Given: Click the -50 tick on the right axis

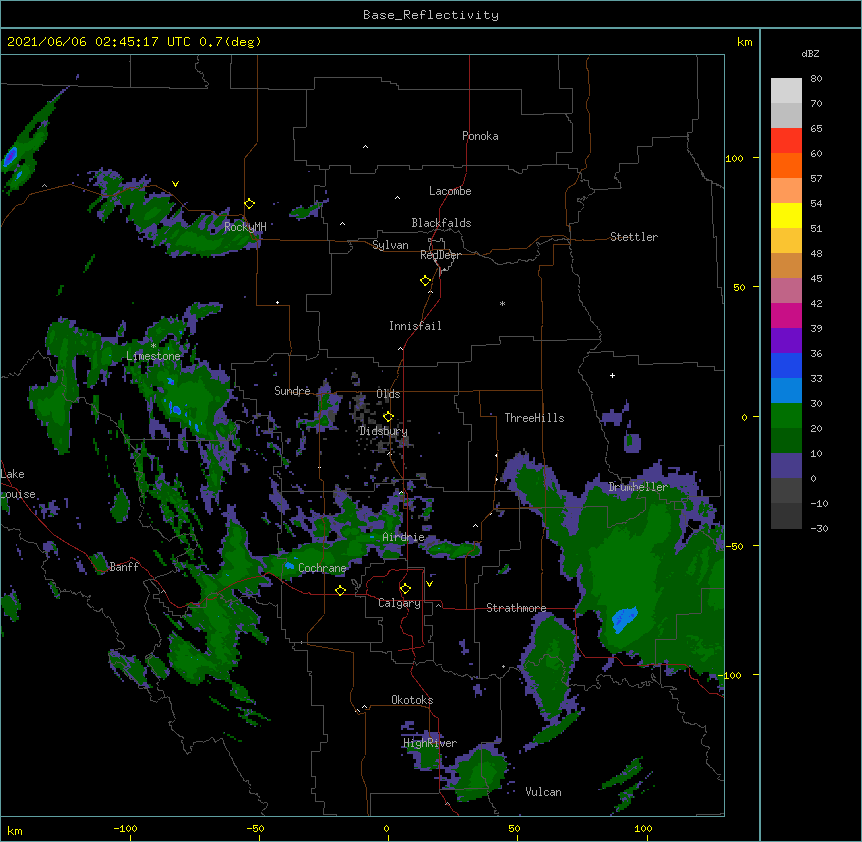Looking at the screenshot, I should [x=734, y=546].
